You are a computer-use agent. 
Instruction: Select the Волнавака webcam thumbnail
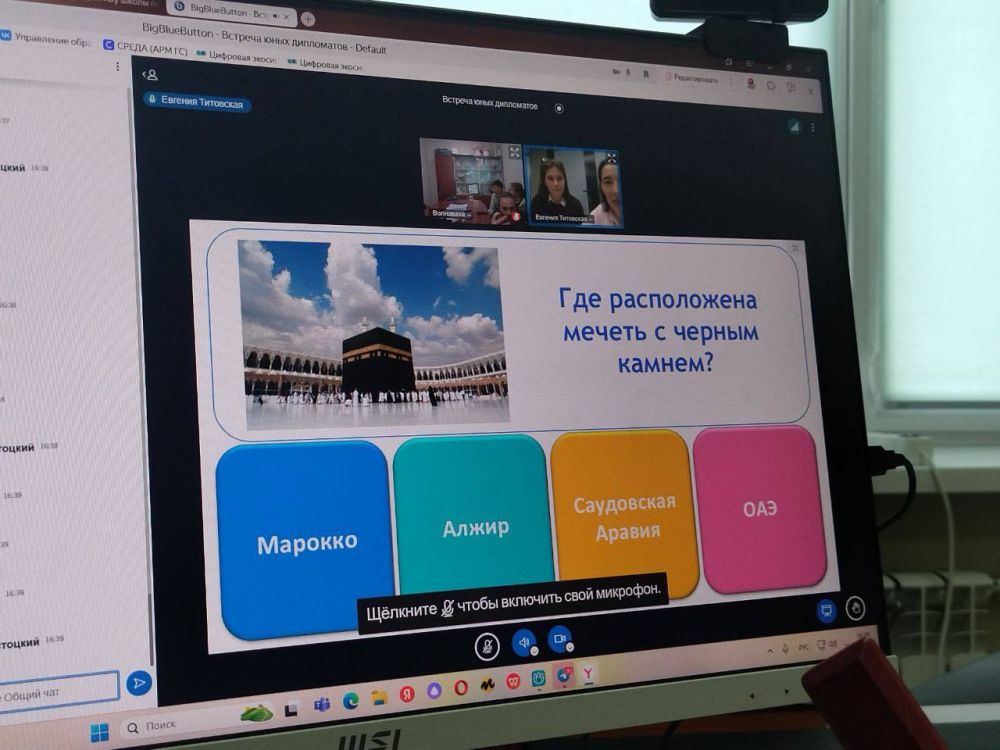[x=472, y=181]
